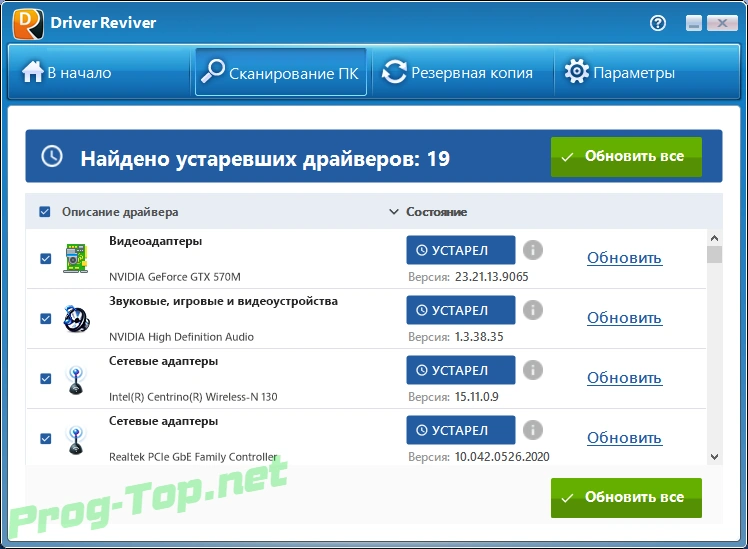The image size is (748, 549).
Task: Show info for NVIDIA High Definition Audio
Action: (533, 310)
